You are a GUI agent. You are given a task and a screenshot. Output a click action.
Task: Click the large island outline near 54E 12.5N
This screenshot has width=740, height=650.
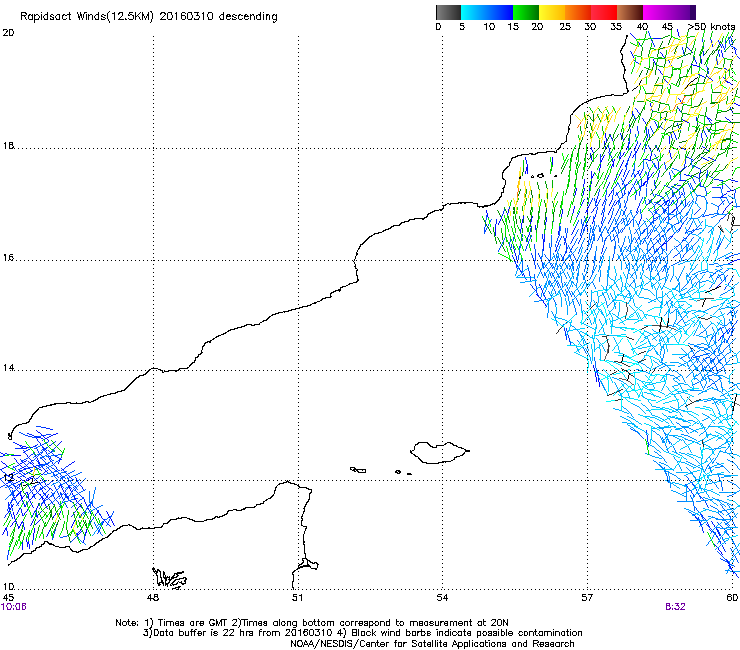click(x=439, y=453)
